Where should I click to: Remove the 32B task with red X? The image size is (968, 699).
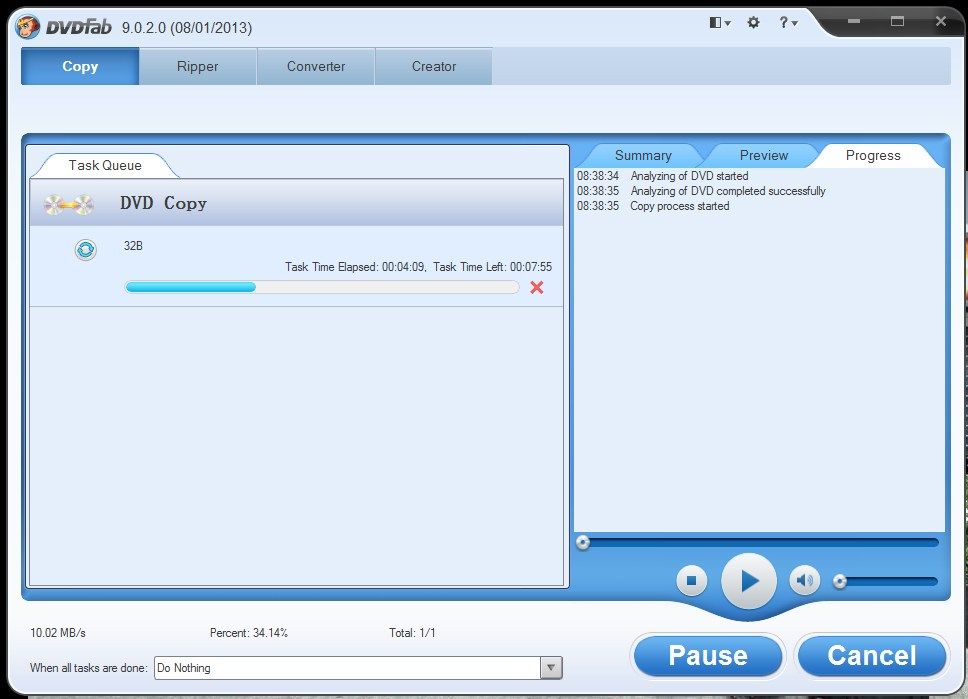pos(536,287)
